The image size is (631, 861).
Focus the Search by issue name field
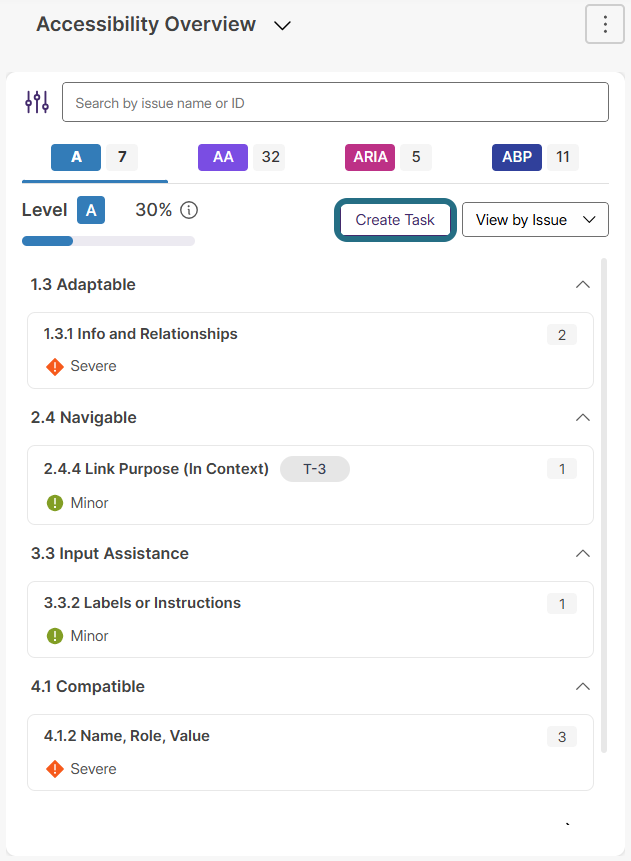point(335,102)
